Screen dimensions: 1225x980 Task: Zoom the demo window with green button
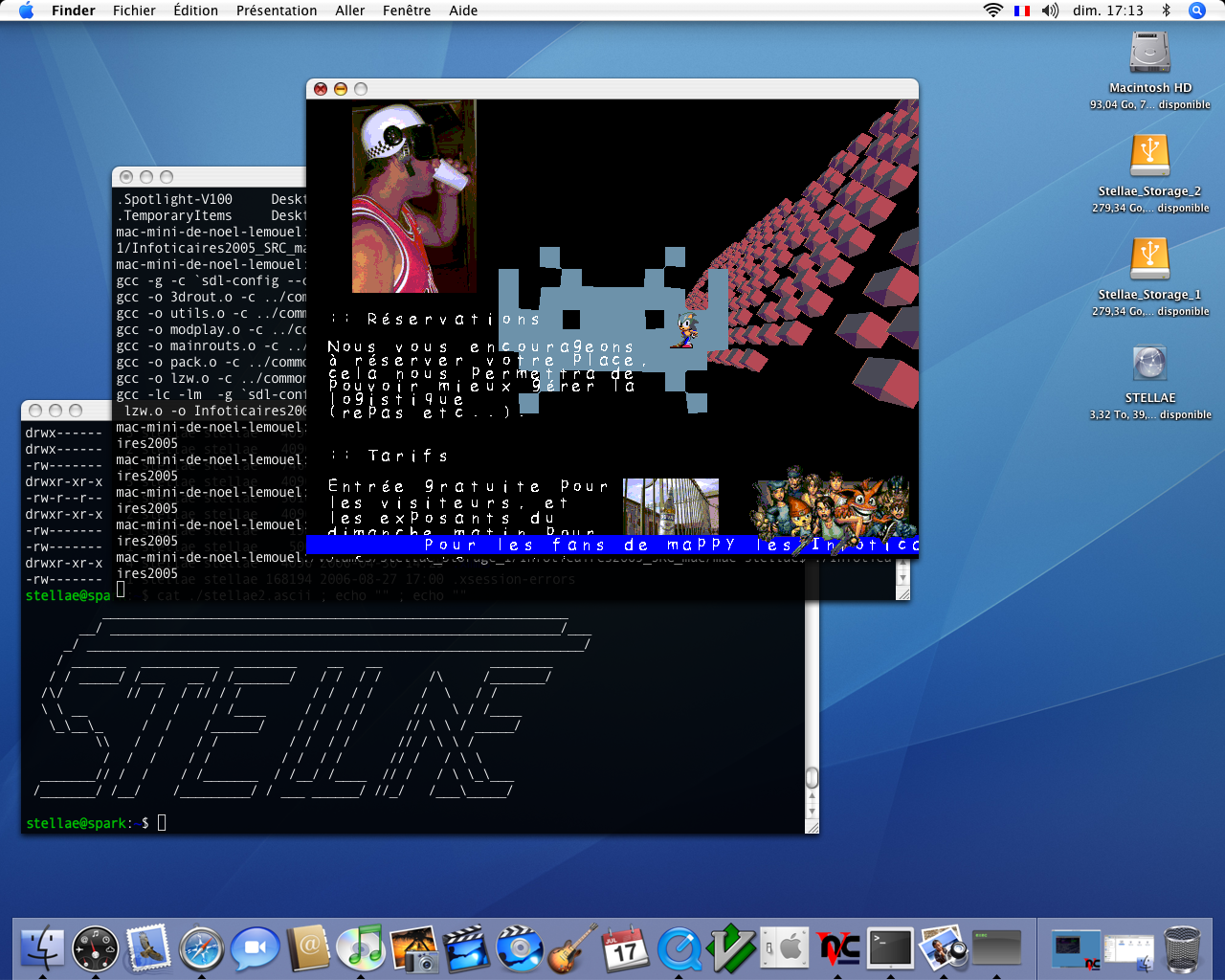(361, 89)
